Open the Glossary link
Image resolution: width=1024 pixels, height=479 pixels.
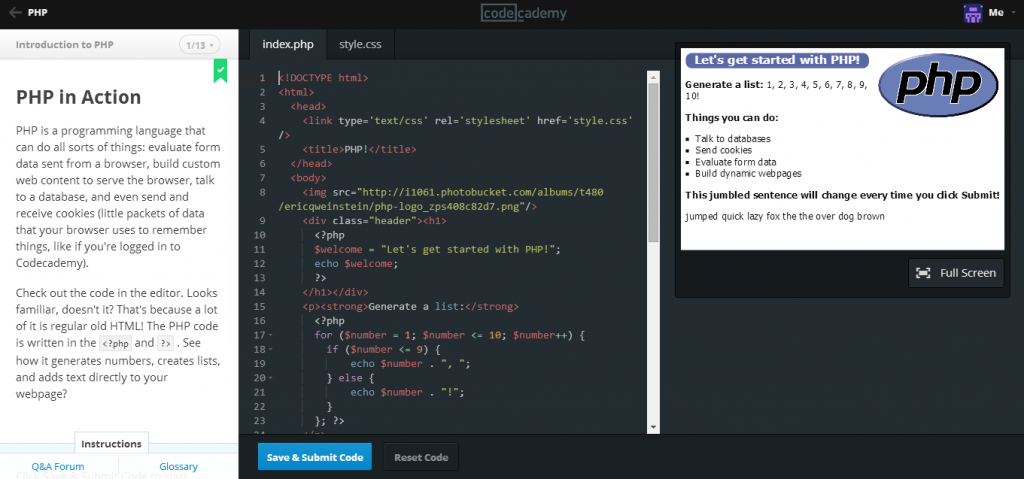point(178,467)
